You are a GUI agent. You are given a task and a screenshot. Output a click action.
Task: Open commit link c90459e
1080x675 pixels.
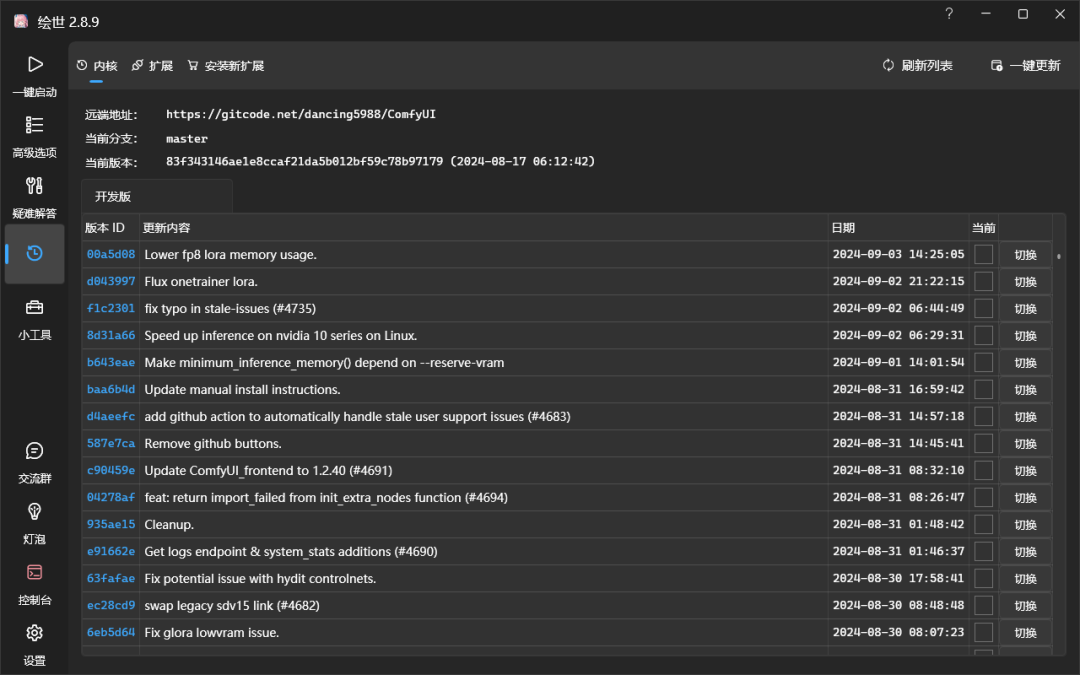pyautogui.click(x=110, y=470)
